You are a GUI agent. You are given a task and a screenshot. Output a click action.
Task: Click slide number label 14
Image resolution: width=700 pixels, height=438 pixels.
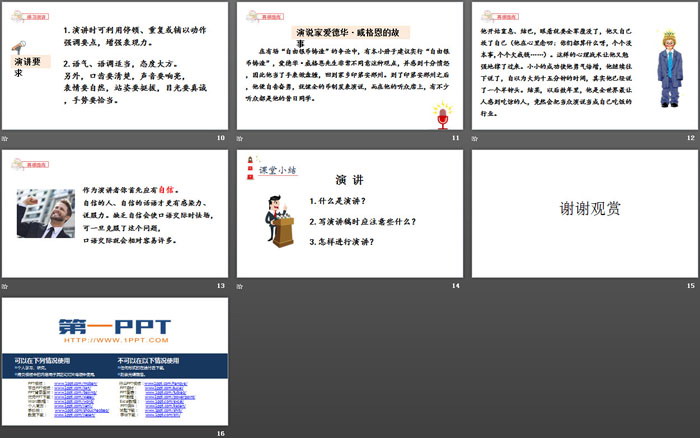click(456, 286)
